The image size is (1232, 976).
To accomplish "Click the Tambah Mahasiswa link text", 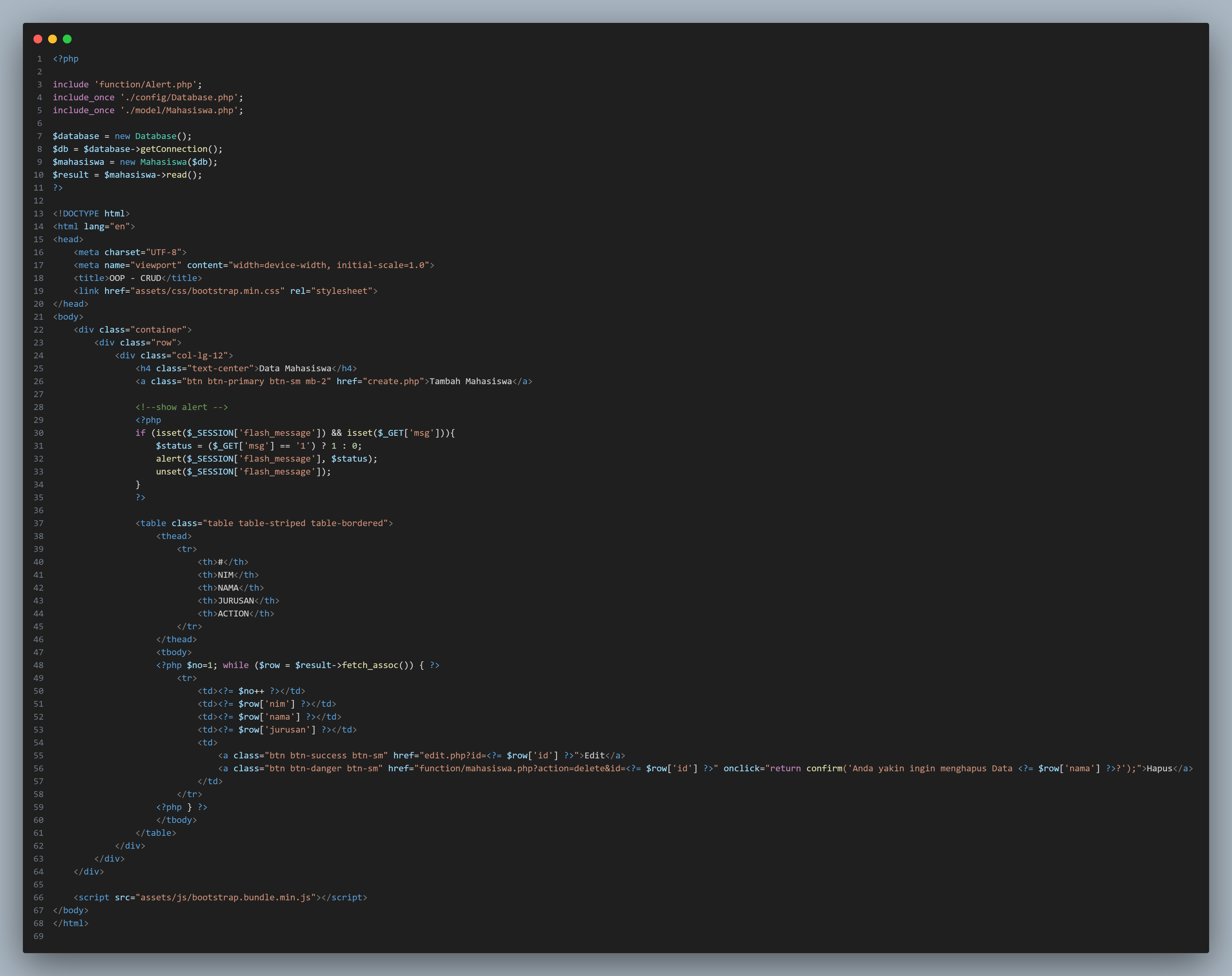I will click(x=470, y=381).
